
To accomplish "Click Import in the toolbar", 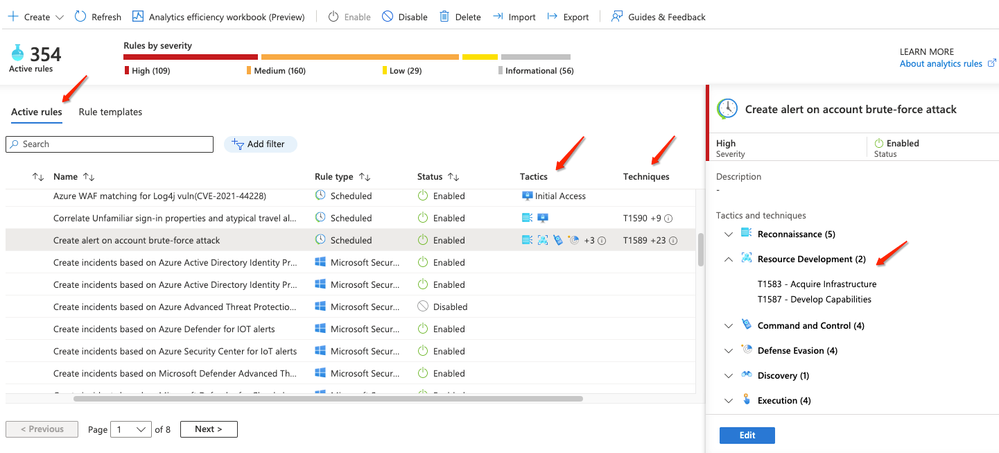I will tap(514, 17).
